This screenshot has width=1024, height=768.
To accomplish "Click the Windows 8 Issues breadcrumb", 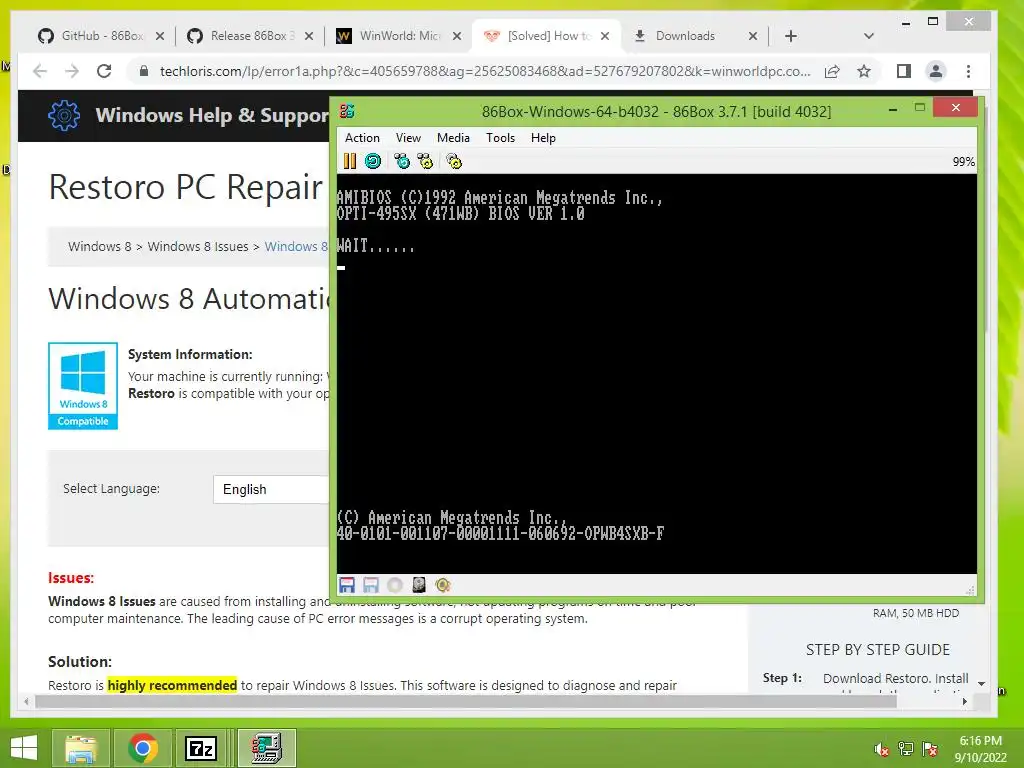I will [x=198, y=246].
